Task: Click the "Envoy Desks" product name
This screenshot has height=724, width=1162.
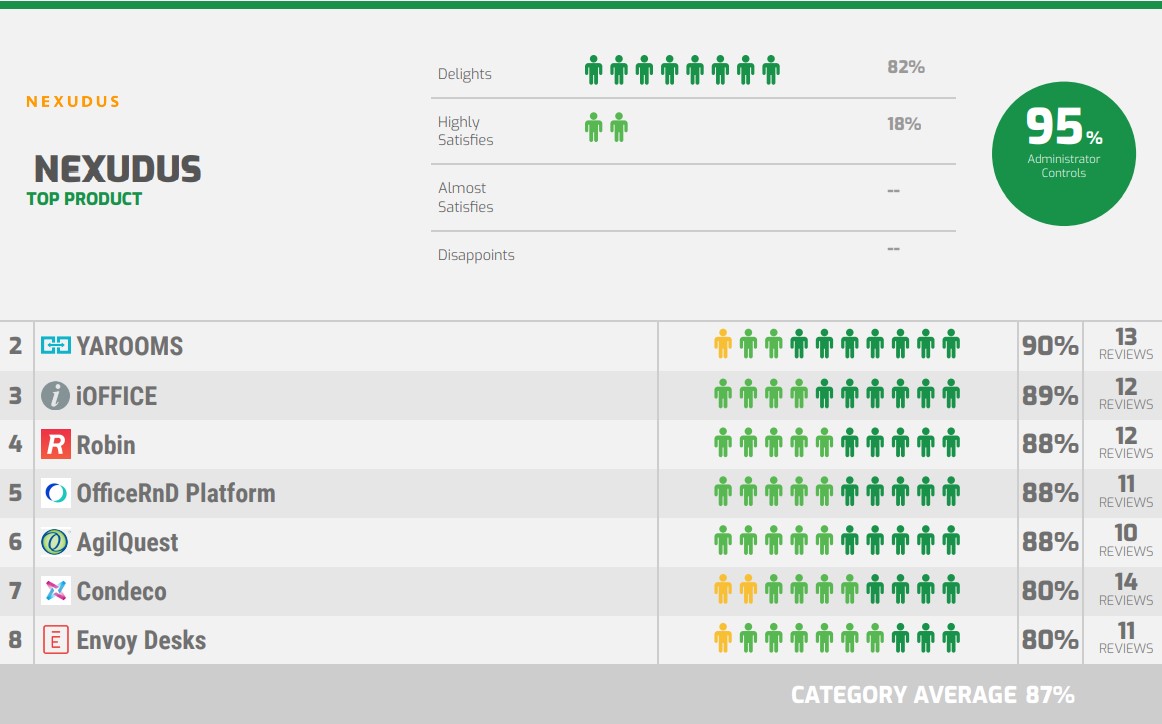Action: [141, 640]
